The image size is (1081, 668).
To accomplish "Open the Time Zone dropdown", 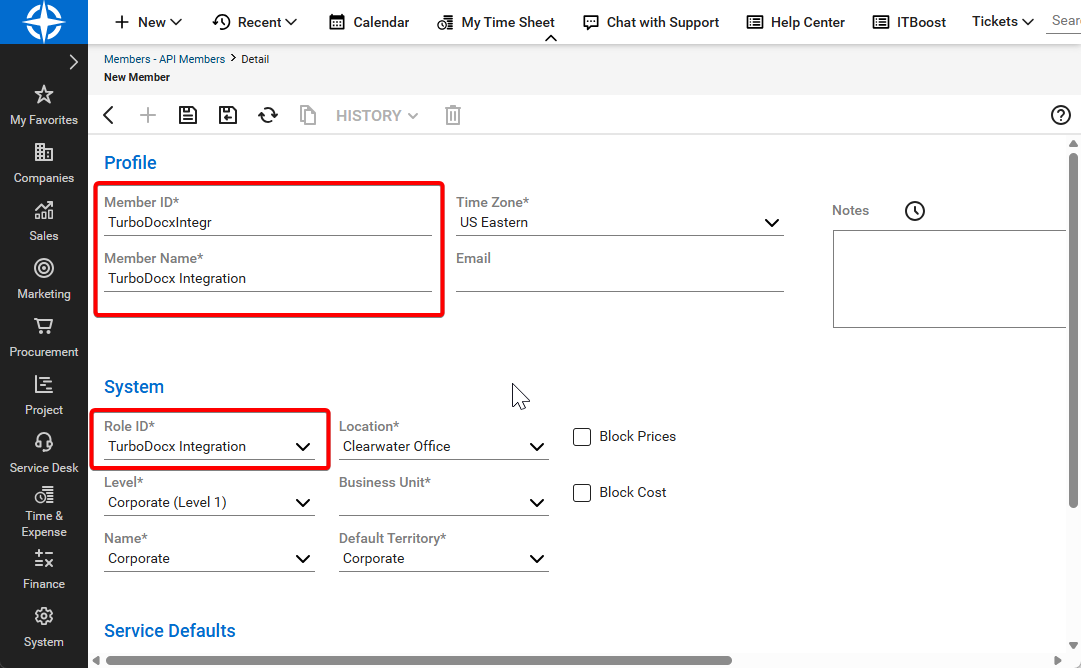I will [620, 223].
